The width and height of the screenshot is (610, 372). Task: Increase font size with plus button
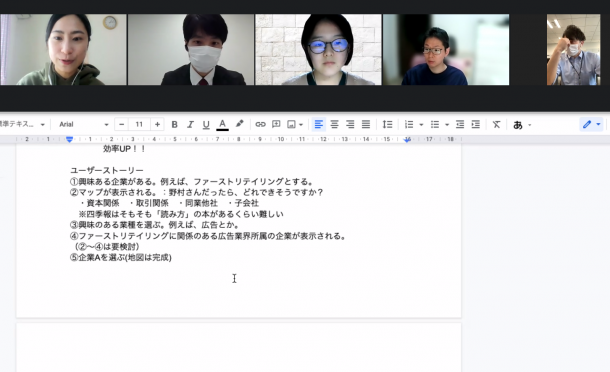click(x=158, y=125)
